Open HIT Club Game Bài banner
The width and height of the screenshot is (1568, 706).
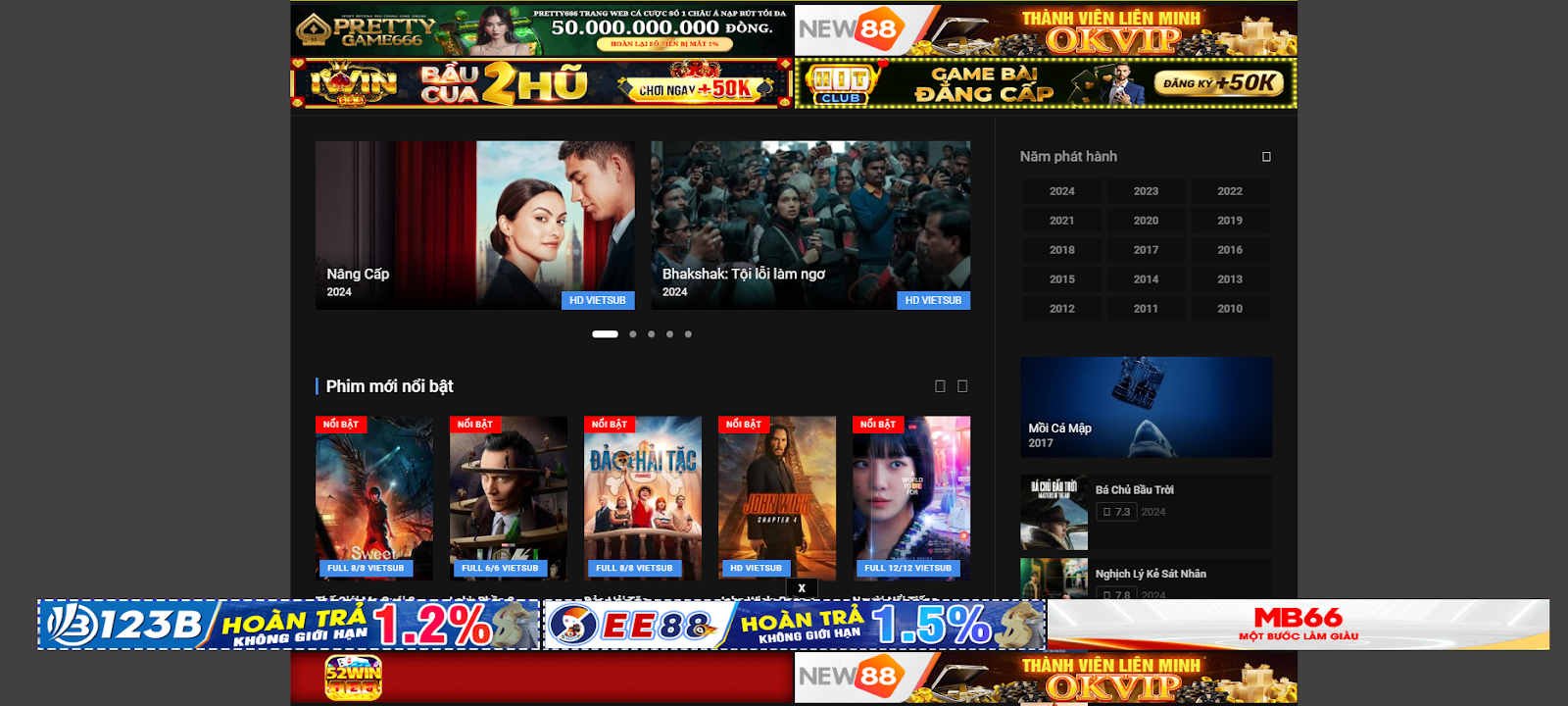[x=1046, y=83]
